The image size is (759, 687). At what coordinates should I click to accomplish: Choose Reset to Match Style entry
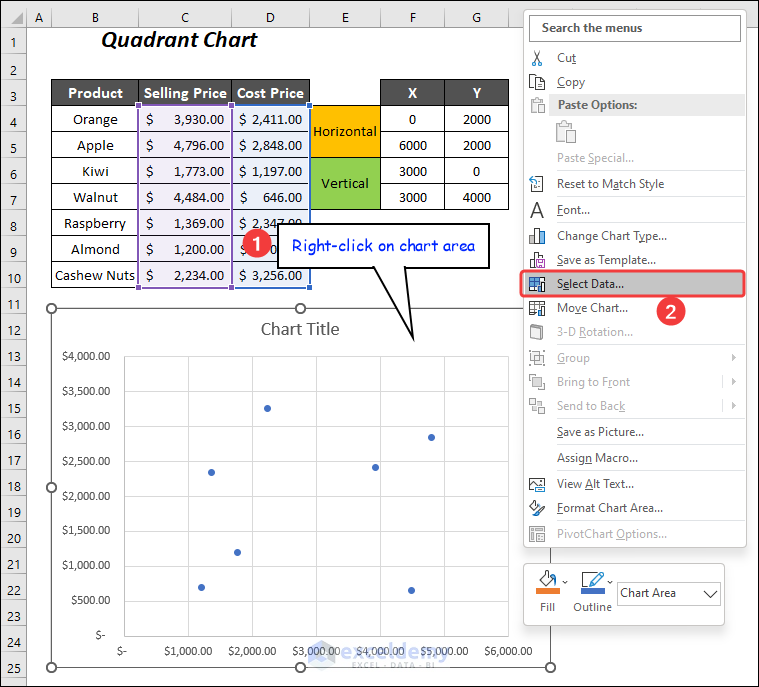click(635, 184)
